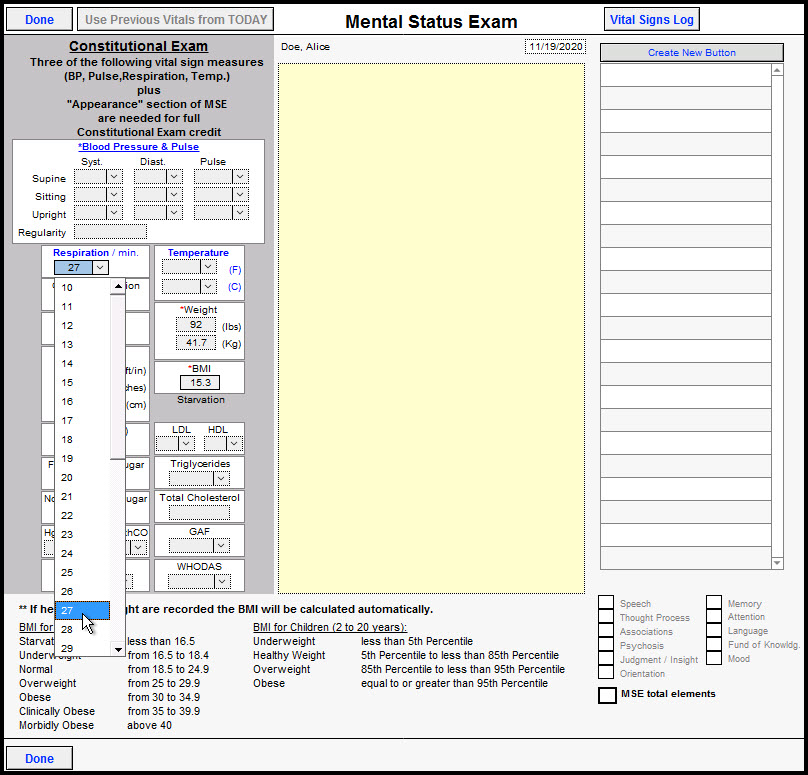
Task: Click up arrow of right button list scrollbar
Action: [x=778, y=71]
